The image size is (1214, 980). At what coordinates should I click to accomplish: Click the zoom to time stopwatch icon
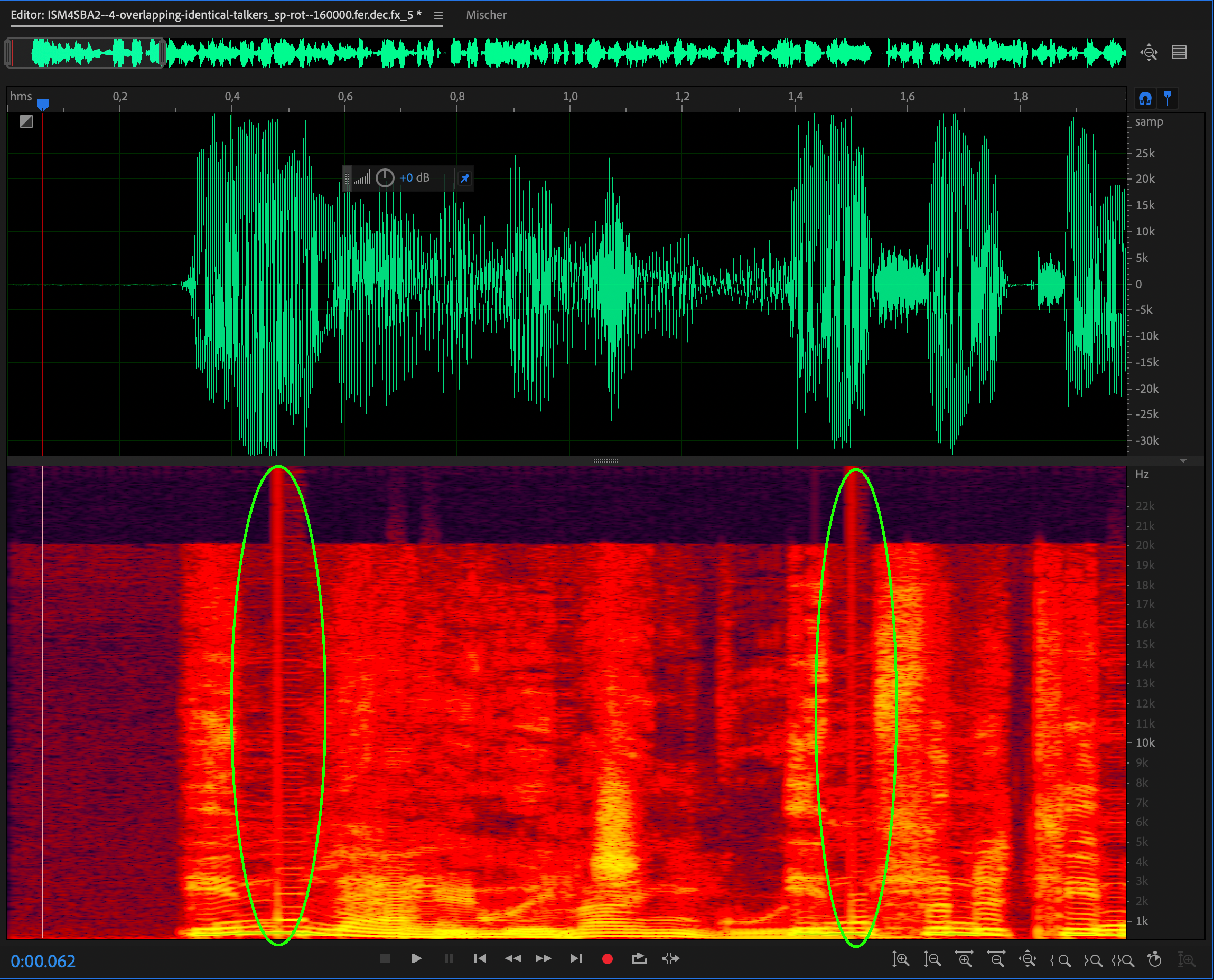pos(1155,959)
